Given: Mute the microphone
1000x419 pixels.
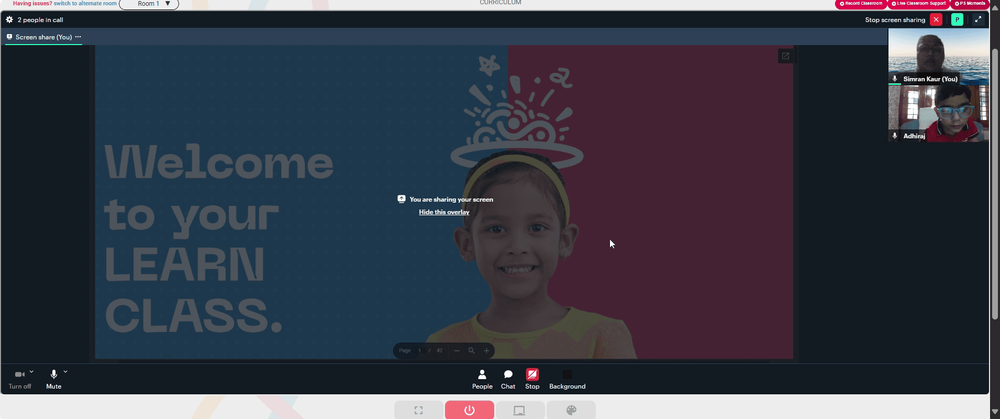Looking at the screenshot, I should click(x=54, y=379).
